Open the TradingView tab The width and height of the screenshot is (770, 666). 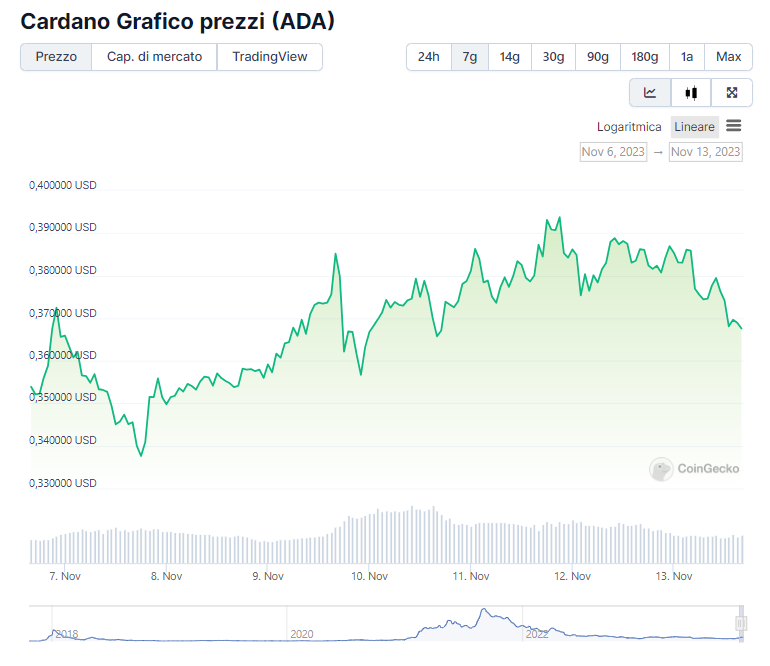pyautogui.click(x=270, y=57)
